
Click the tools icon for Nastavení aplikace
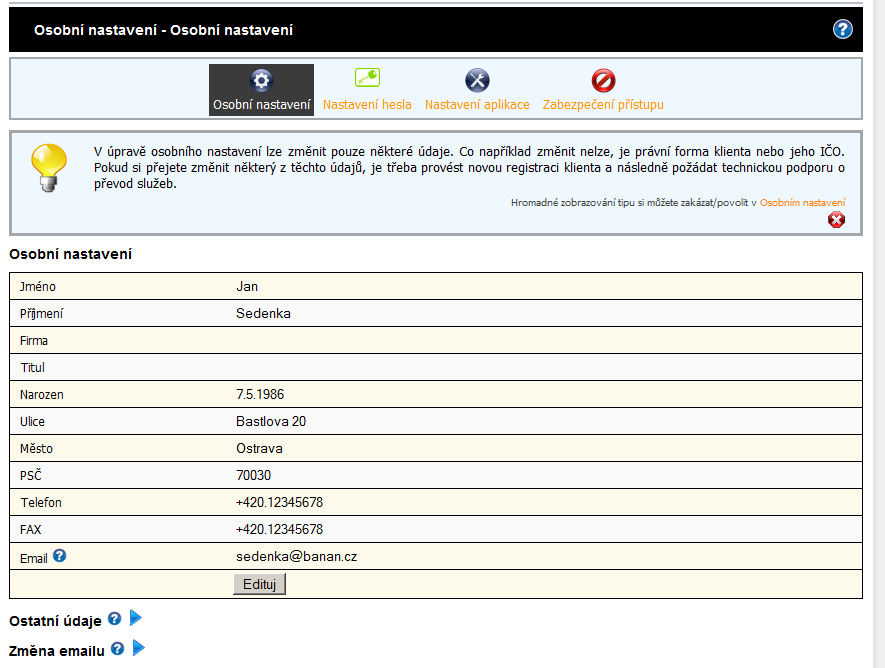click(x=477, y=81)
